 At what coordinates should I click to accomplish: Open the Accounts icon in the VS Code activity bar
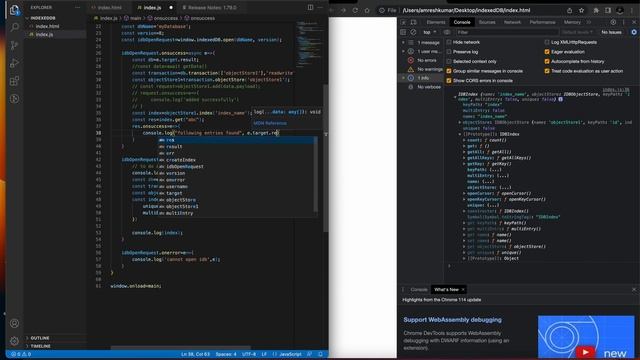(15, 323)
